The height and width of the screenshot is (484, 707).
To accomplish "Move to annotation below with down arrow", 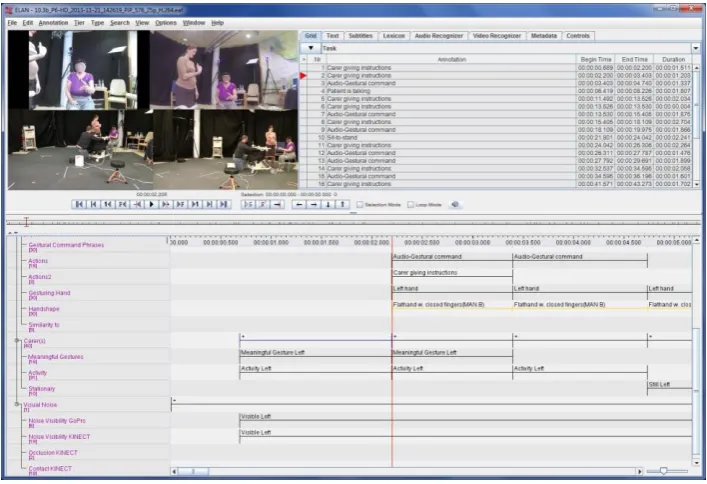I will click(x=328, y=204).
